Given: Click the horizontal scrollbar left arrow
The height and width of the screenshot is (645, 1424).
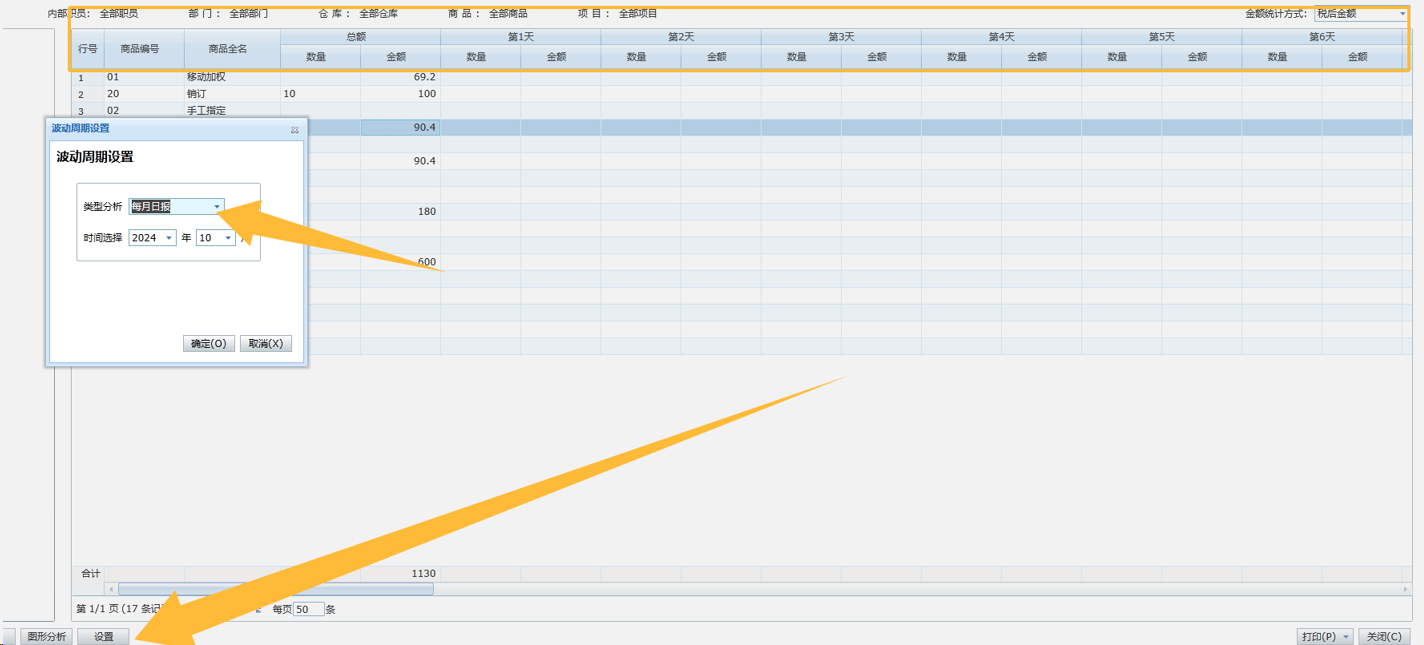Looking at the screenshot, I should pyautogui.click(x=111, y=590).
